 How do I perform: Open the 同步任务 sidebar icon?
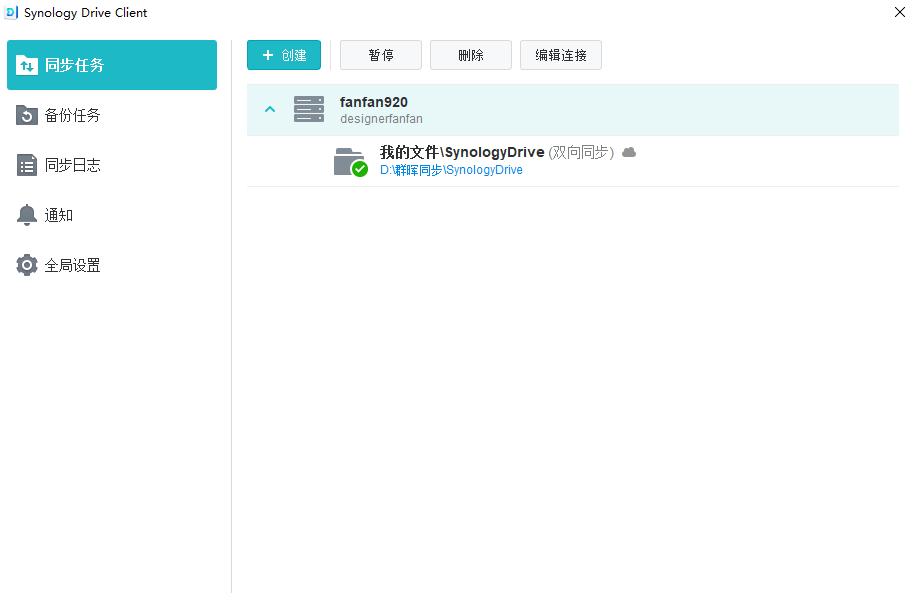pos(27,64)
